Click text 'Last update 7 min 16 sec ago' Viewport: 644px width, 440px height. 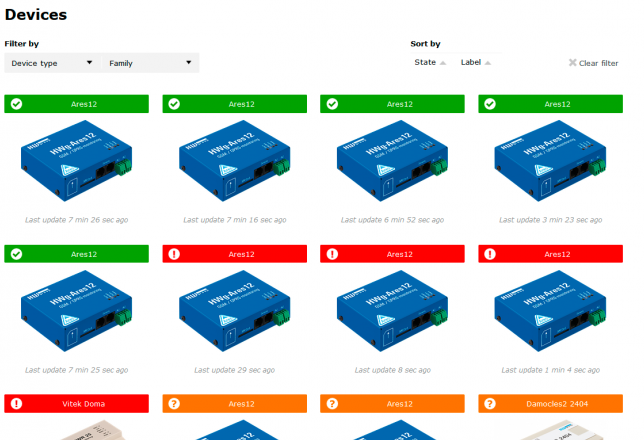235,220
